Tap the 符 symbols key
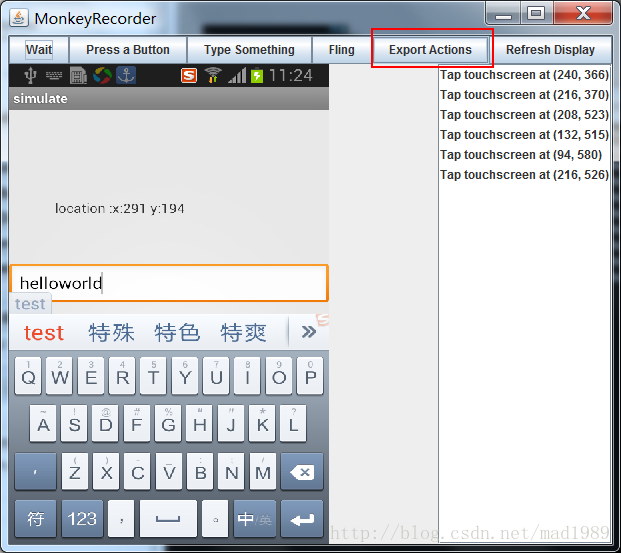Image resolution: width=621 pixels, height=553 pixels. [x=36, y=519]
